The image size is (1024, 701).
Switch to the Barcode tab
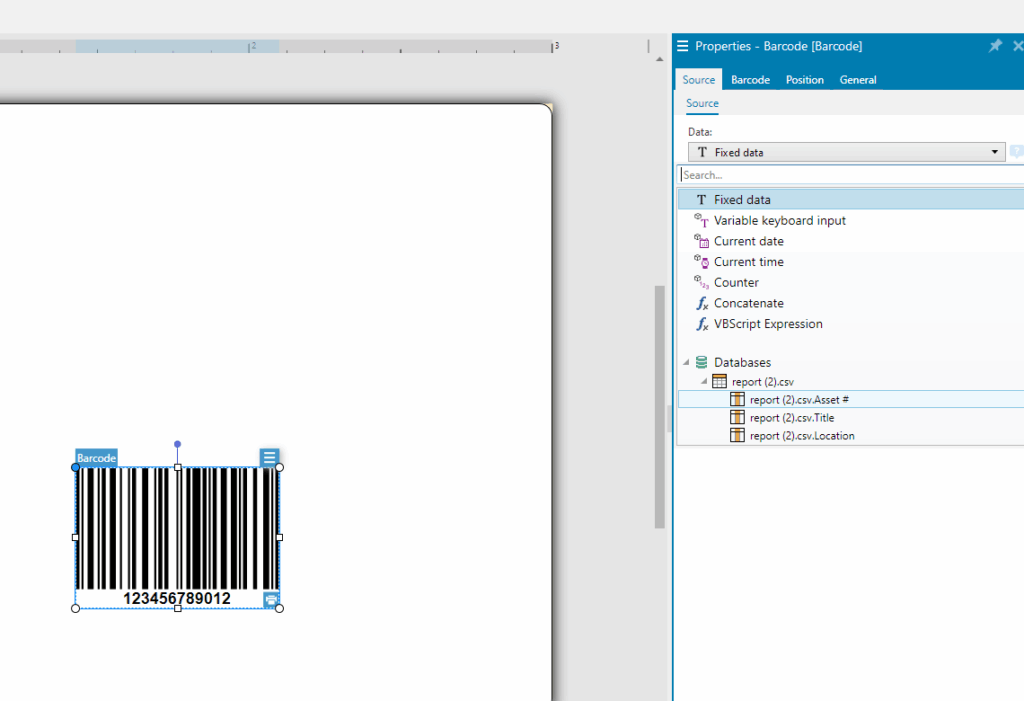(750, 79)
